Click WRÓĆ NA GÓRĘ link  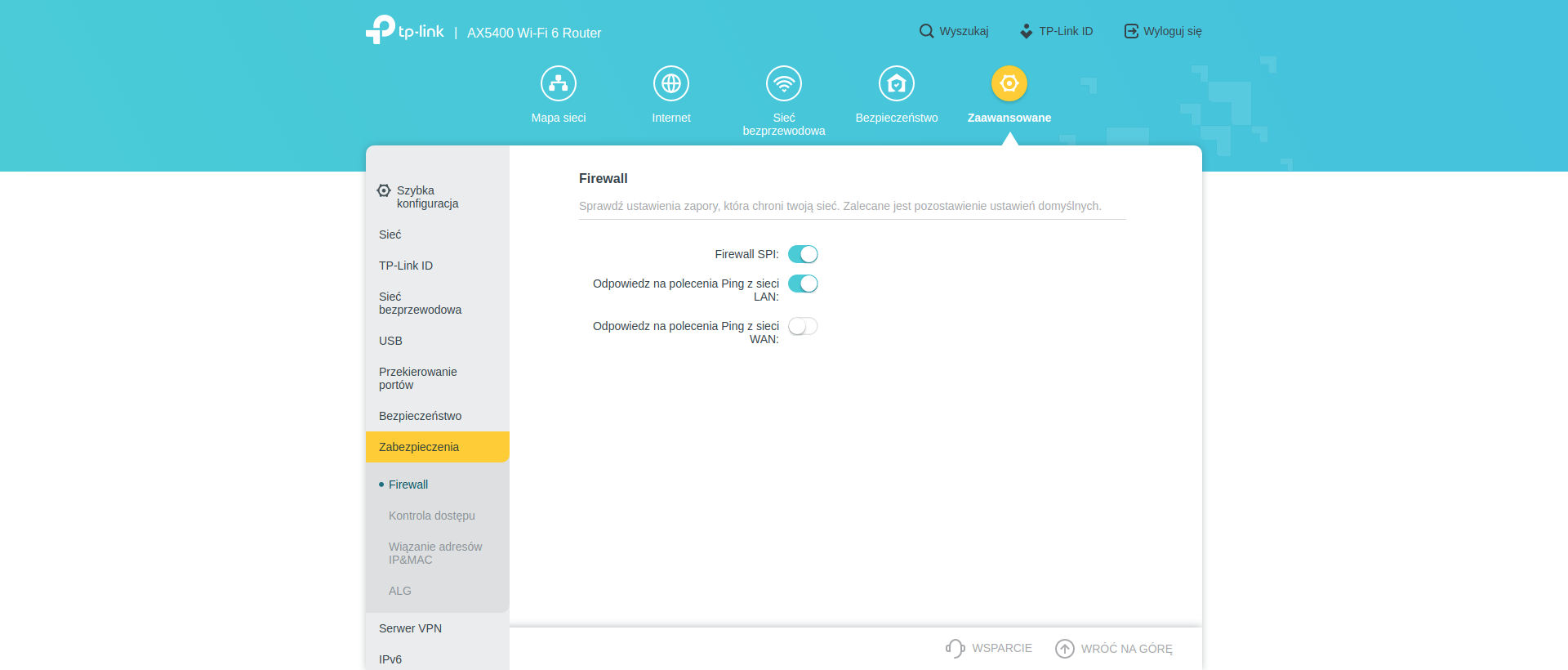pyautogui.click(x=1125, y=649)
